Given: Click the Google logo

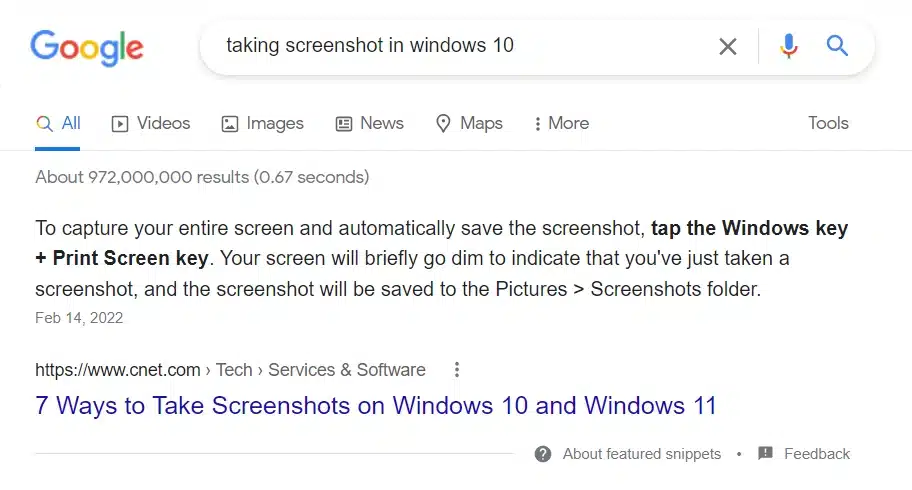Looking at the screenshot, I should tap(87, 47).
